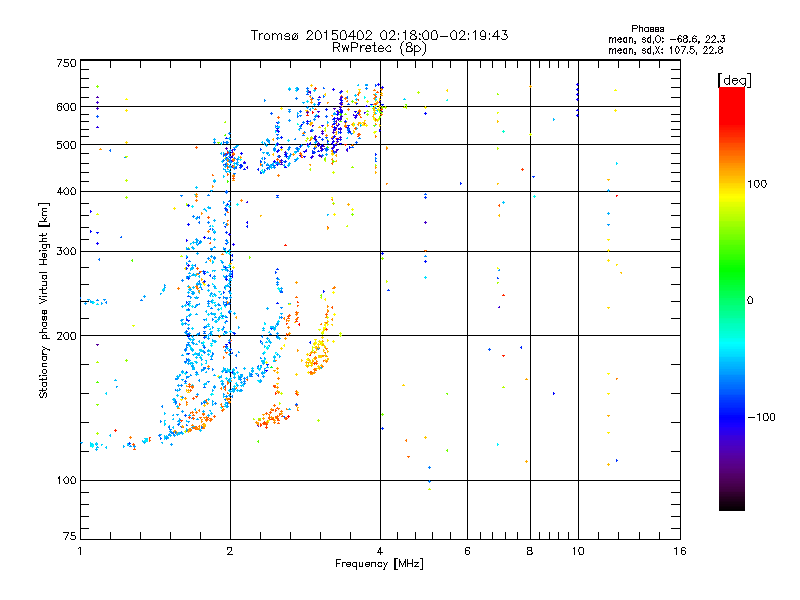800x600 pixels.
Task: Click the colorbar '-100' tick label
Action: click(x=761, y=417)
